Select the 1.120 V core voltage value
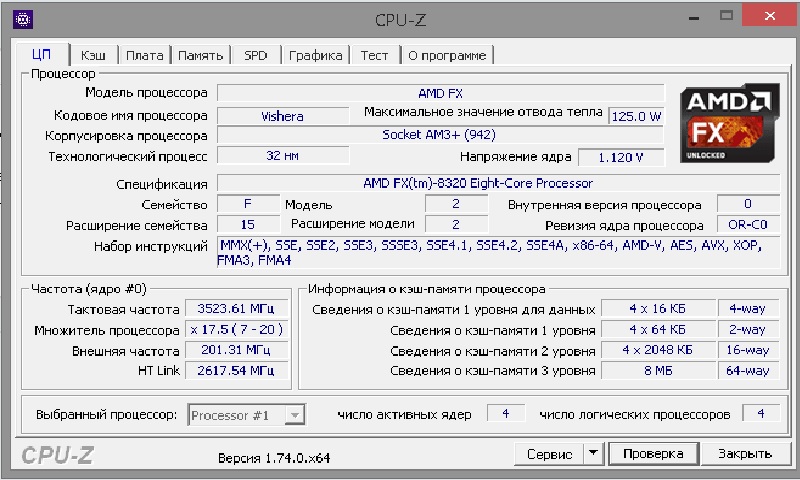The width and height of the screenshot is (800, 480). [621, 157]
